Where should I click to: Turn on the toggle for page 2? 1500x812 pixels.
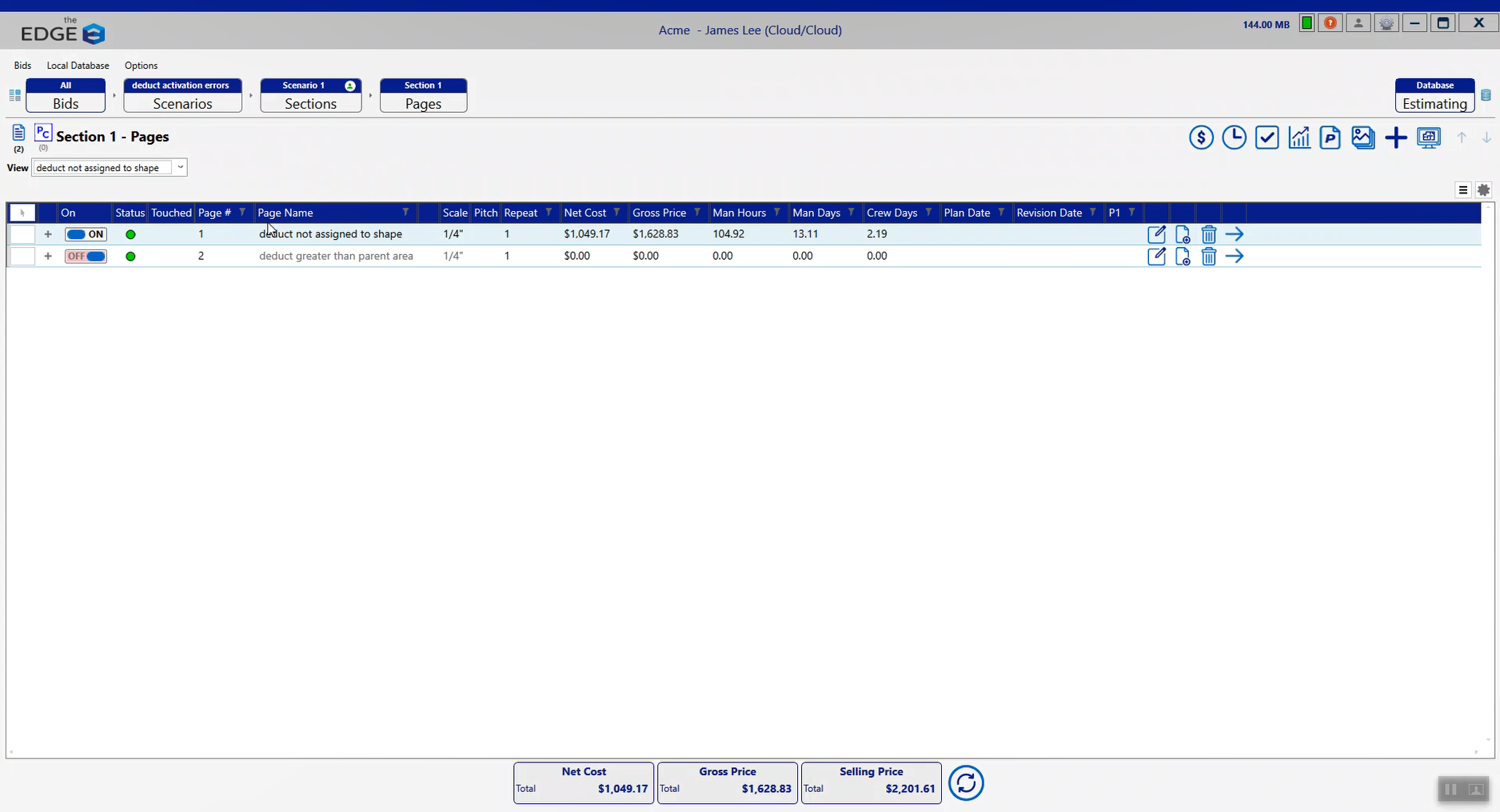(86, 257)
